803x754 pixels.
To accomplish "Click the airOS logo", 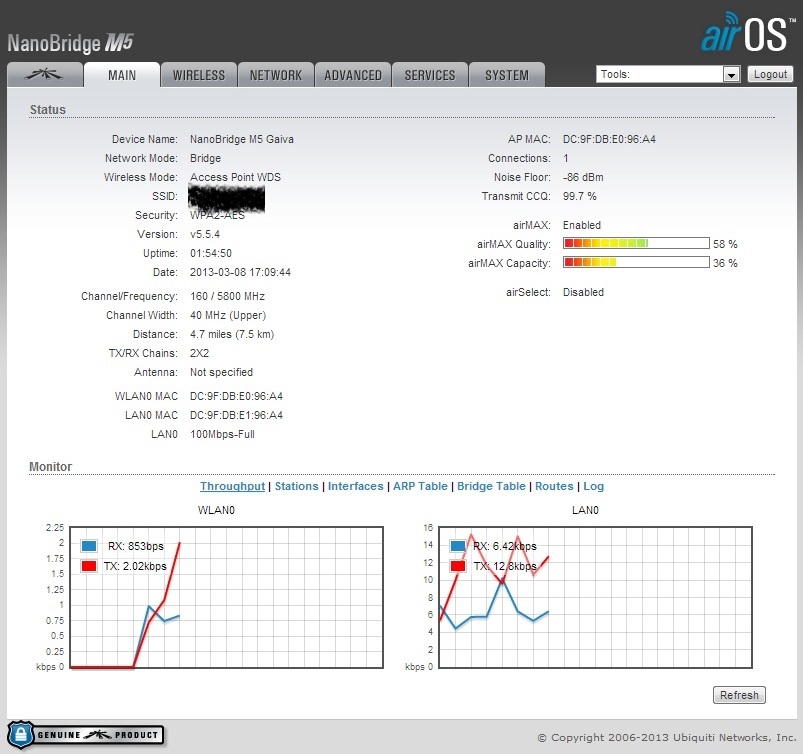I will [748, 32].
